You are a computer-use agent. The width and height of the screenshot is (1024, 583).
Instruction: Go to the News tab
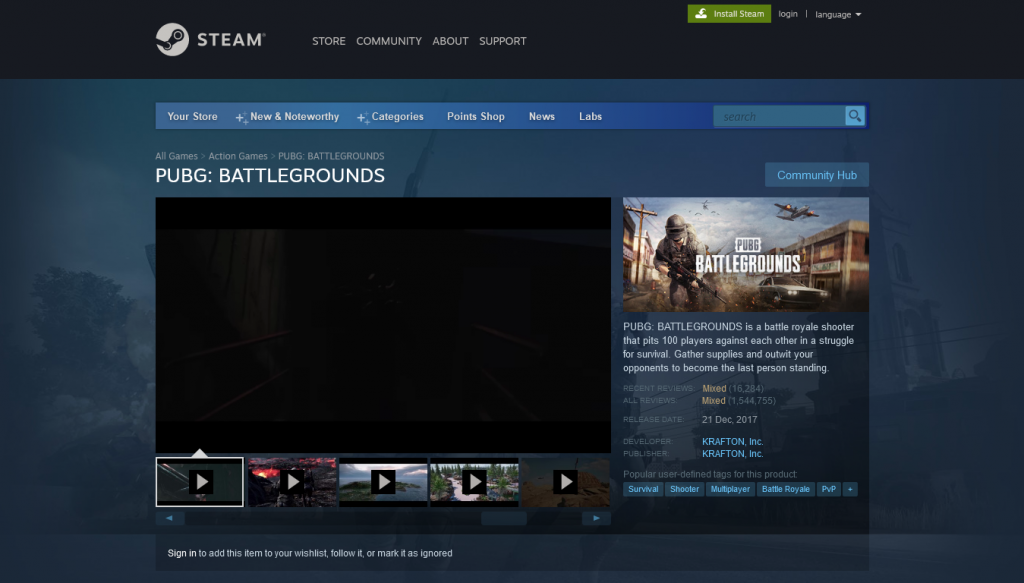pyautogui.click(x=541, y=116)
